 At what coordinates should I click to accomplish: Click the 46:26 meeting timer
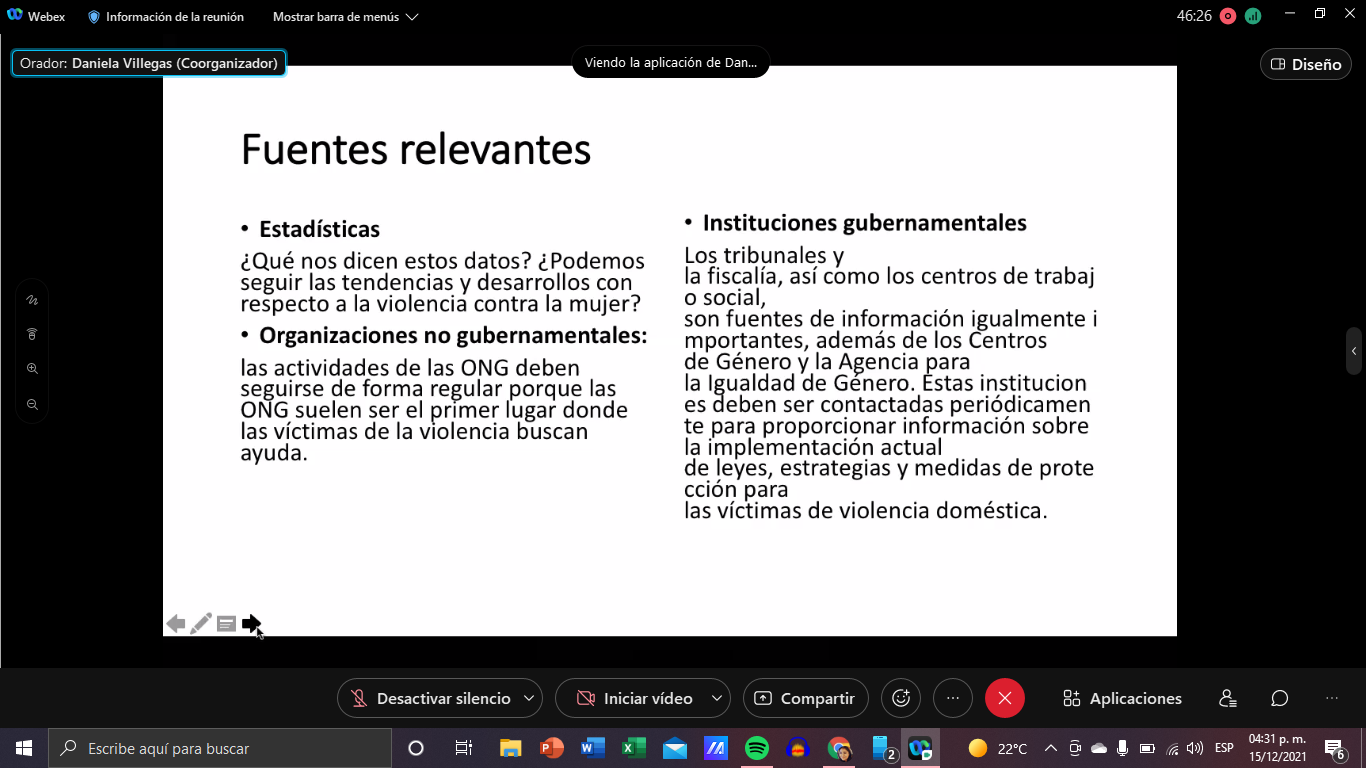point(1194,16)
